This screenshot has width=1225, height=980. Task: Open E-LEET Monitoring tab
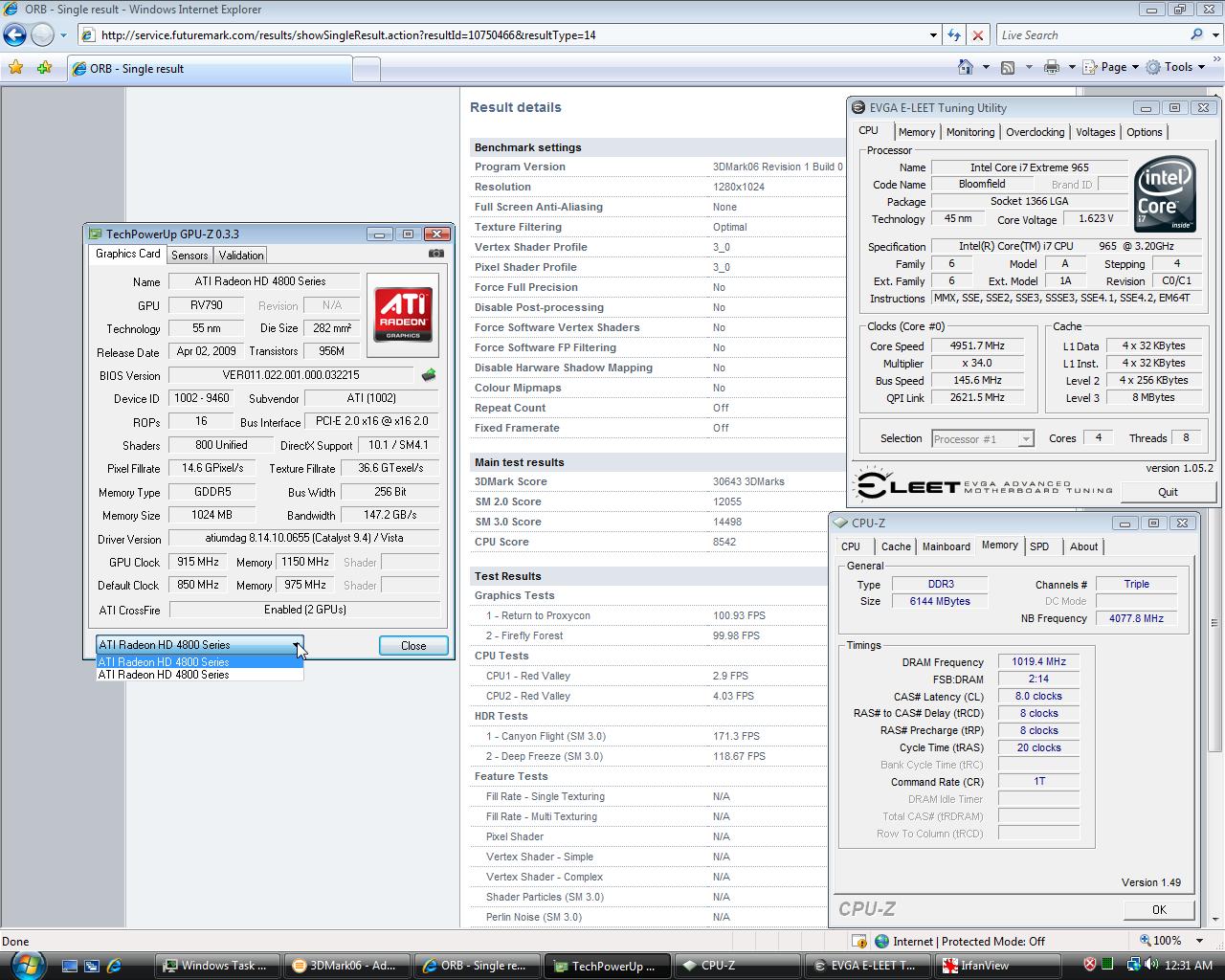[970, 132]
